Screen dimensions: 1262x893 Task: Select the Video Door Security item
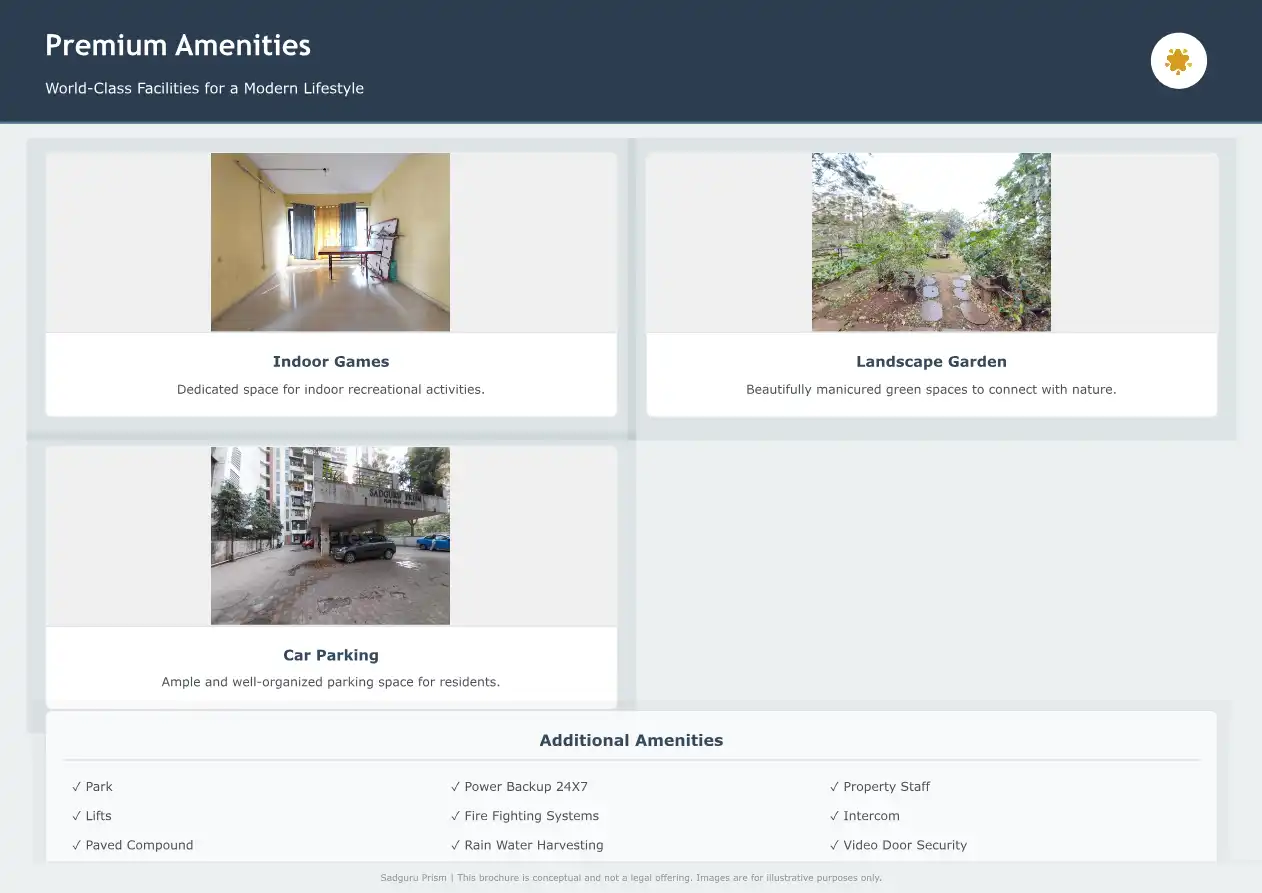coord(904,845)
